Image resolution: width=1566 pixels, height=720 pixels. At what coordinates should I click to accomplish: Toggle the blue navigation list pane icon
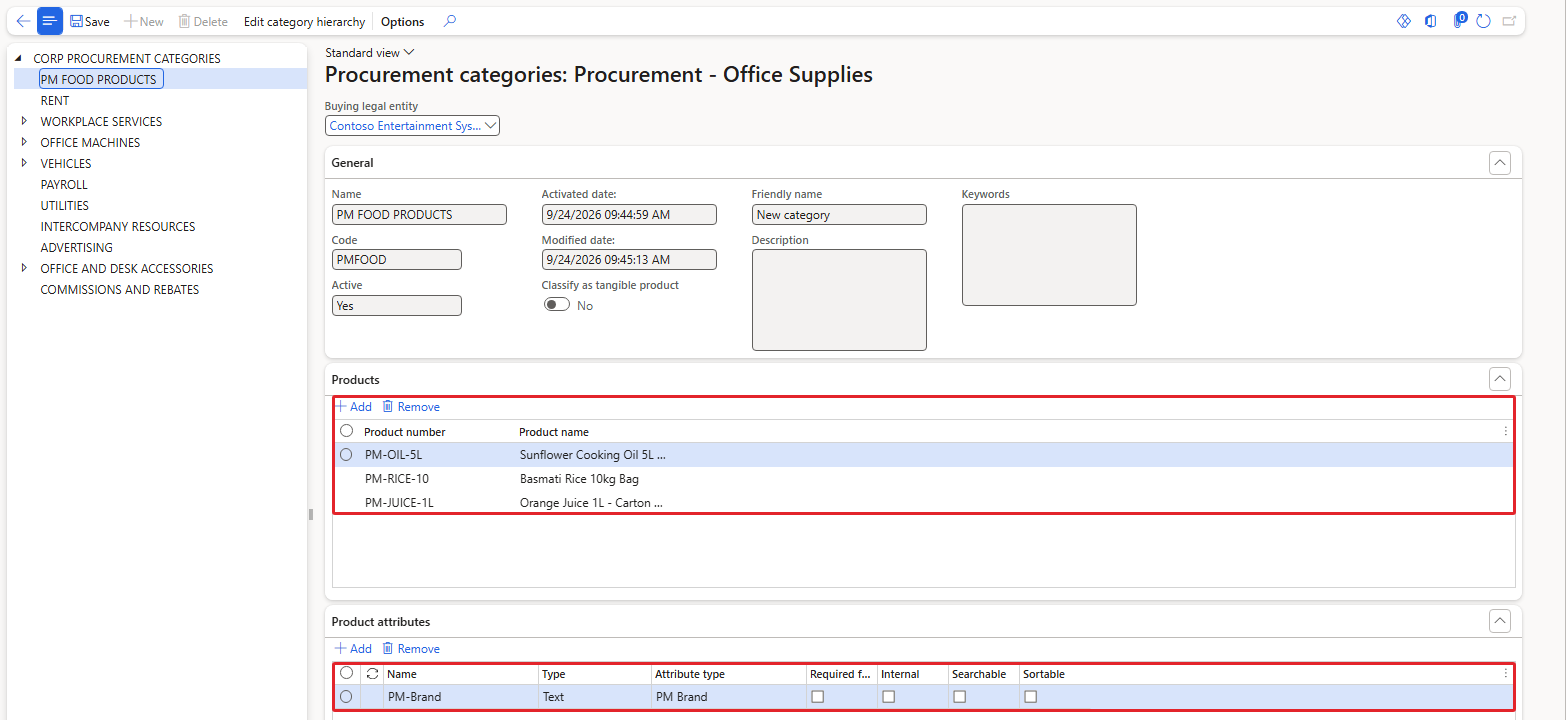click(x=50, y=21)
